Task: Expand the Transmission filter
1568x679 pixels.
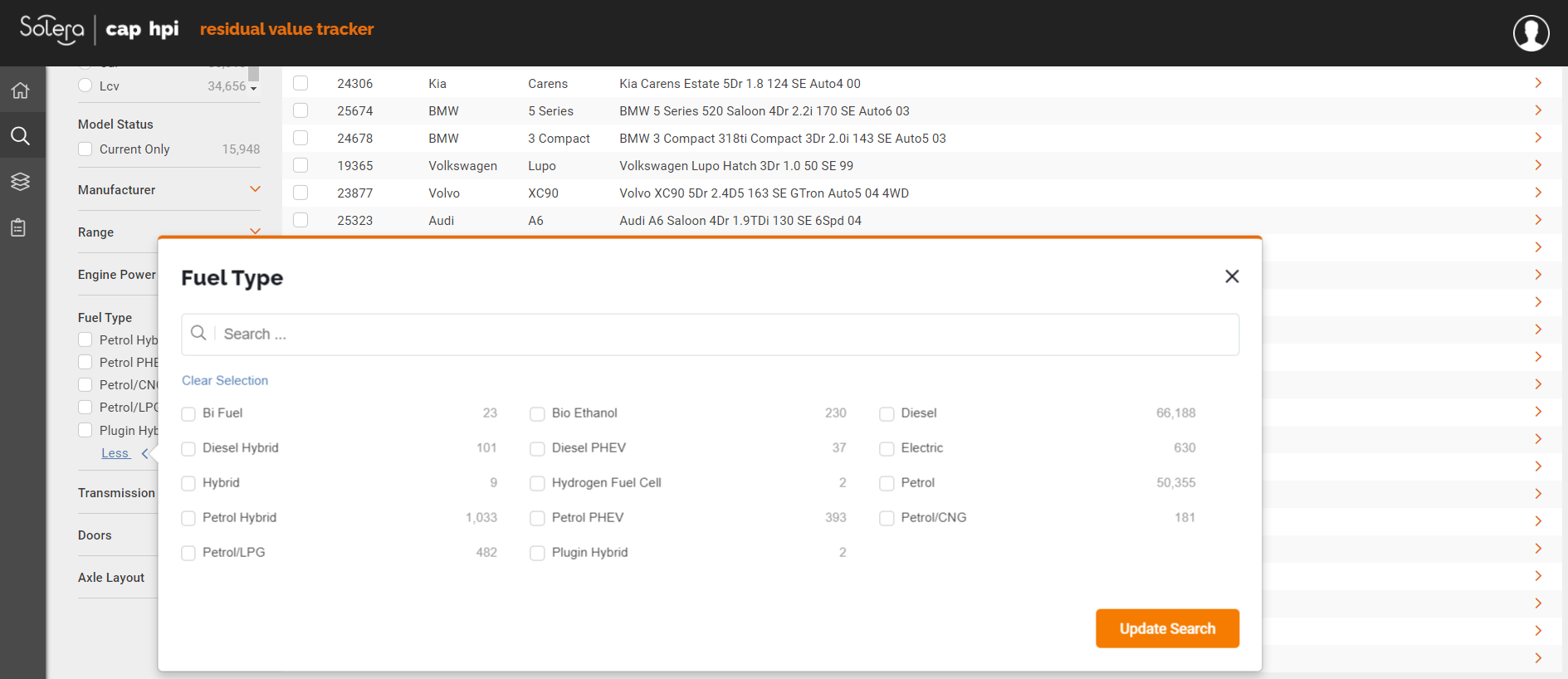Action: [117, 493]
